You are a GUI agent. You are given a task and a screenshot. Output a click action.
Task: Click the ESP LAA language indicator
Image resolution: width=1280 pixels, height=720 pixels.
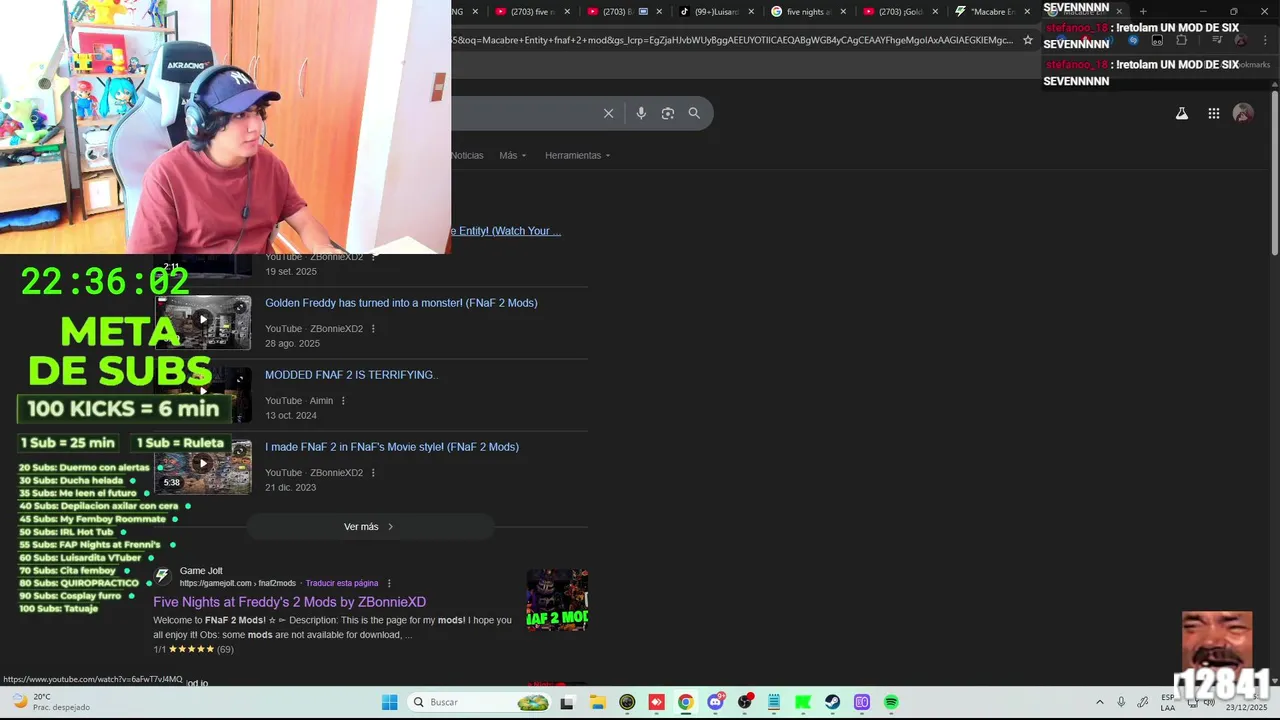(x=1167, y=702)
